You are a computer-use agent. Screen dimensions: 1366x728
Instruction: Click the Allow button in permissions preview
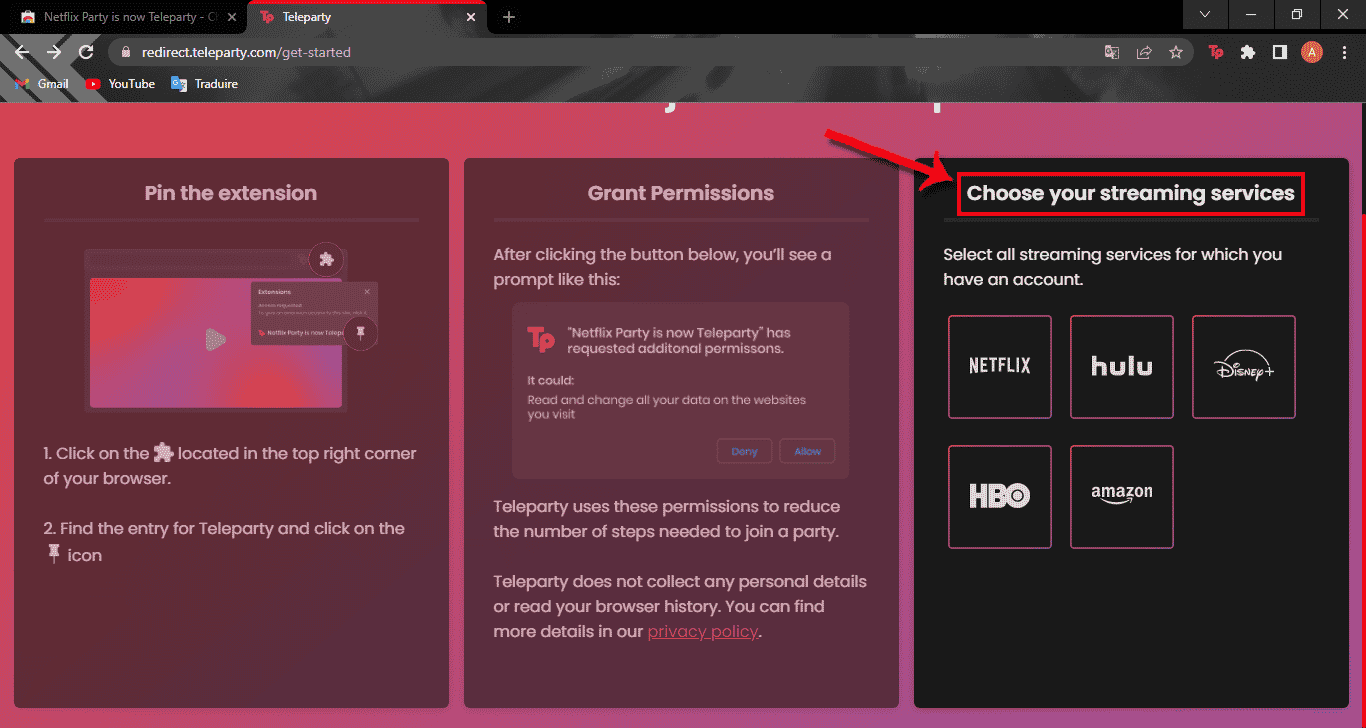(807, 451)
